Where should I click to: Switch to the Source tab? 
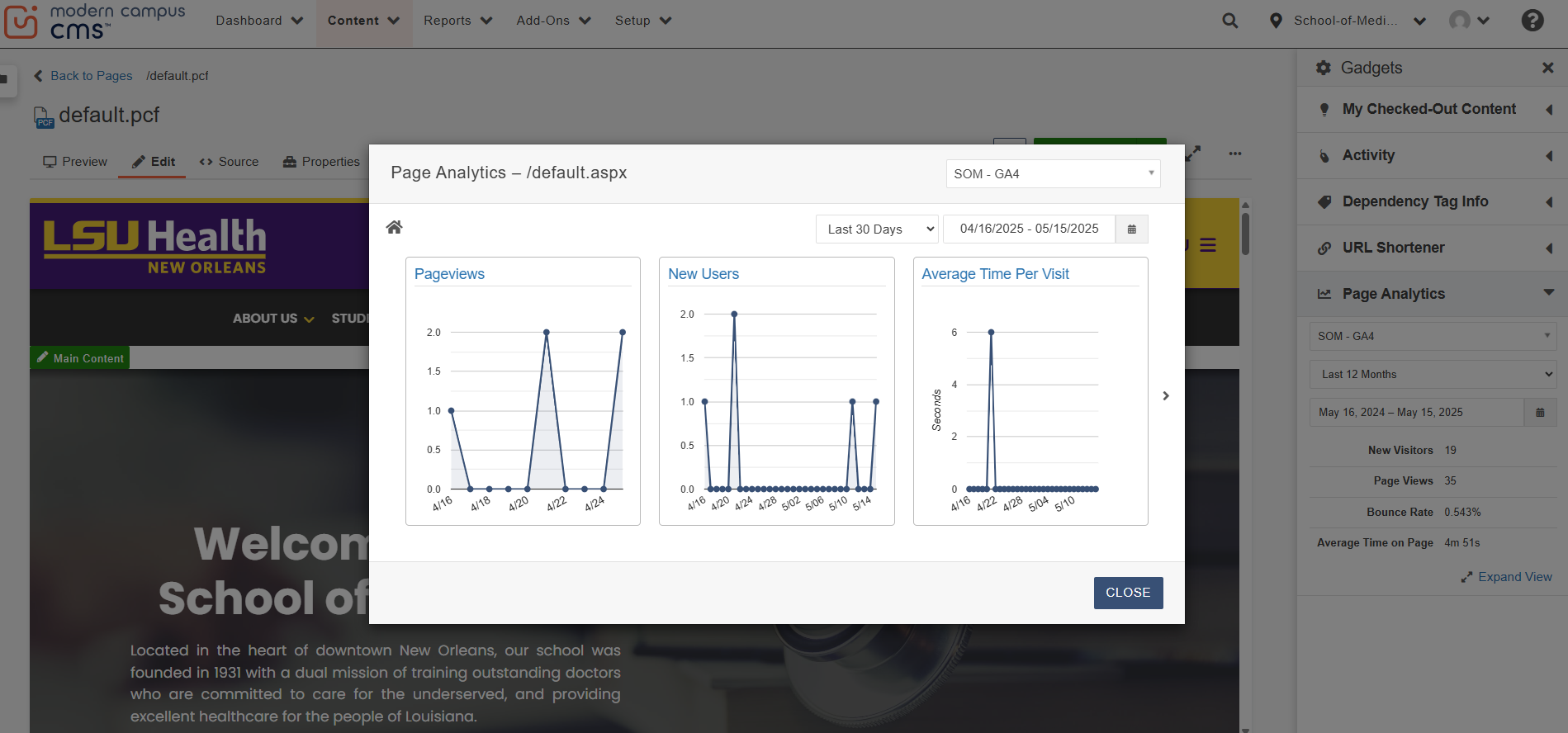coord(229,162)
